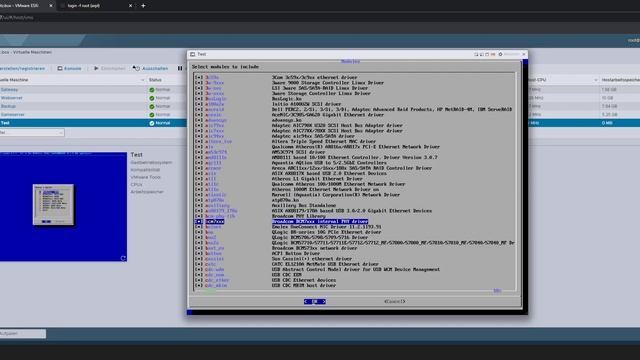This screenshot has height=360, width=640.
Task: Refresh the Test VM console thumbnail
Action: click(x=123, y=258)
